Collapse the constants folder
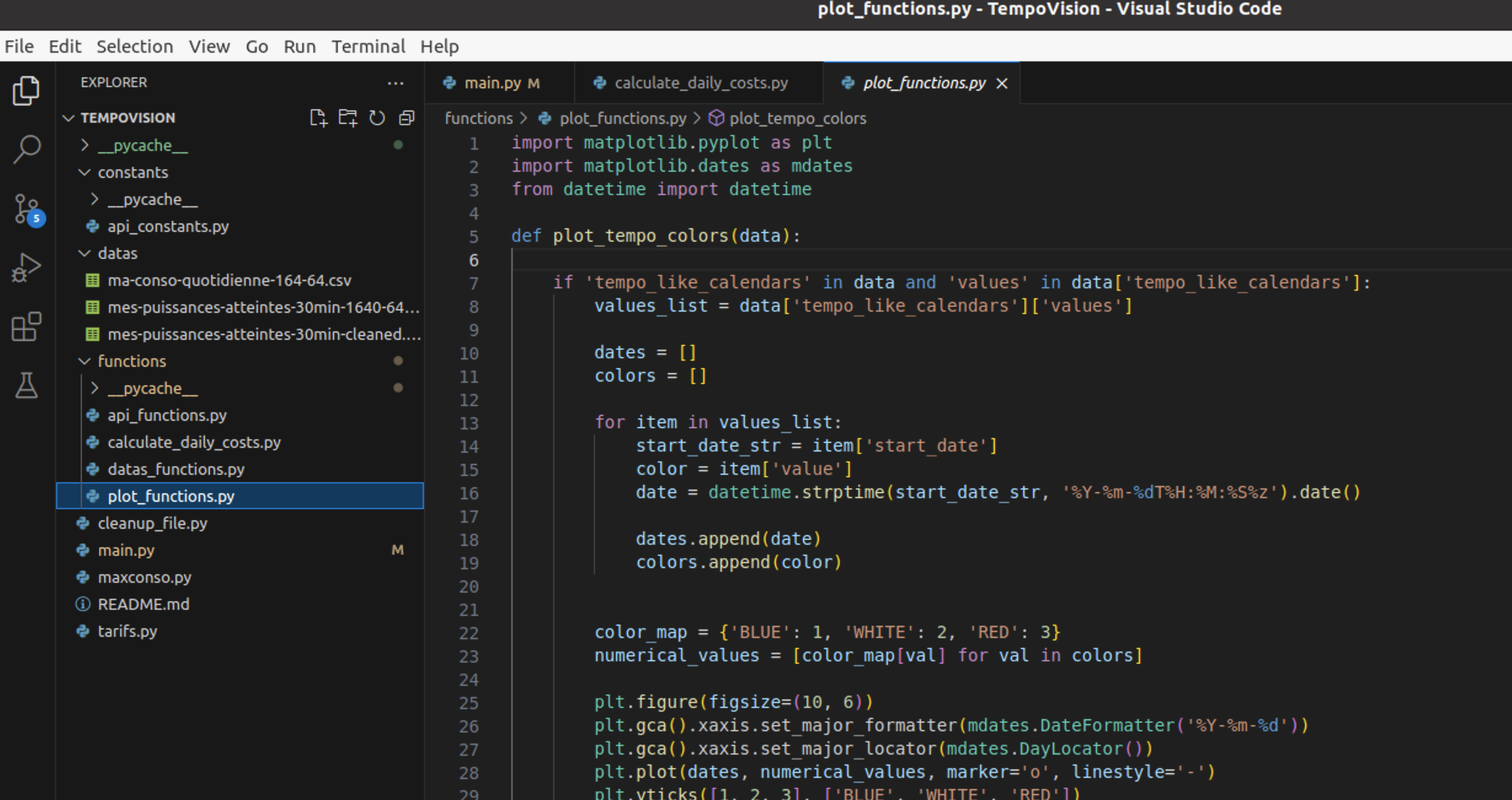 coord(85,172)
